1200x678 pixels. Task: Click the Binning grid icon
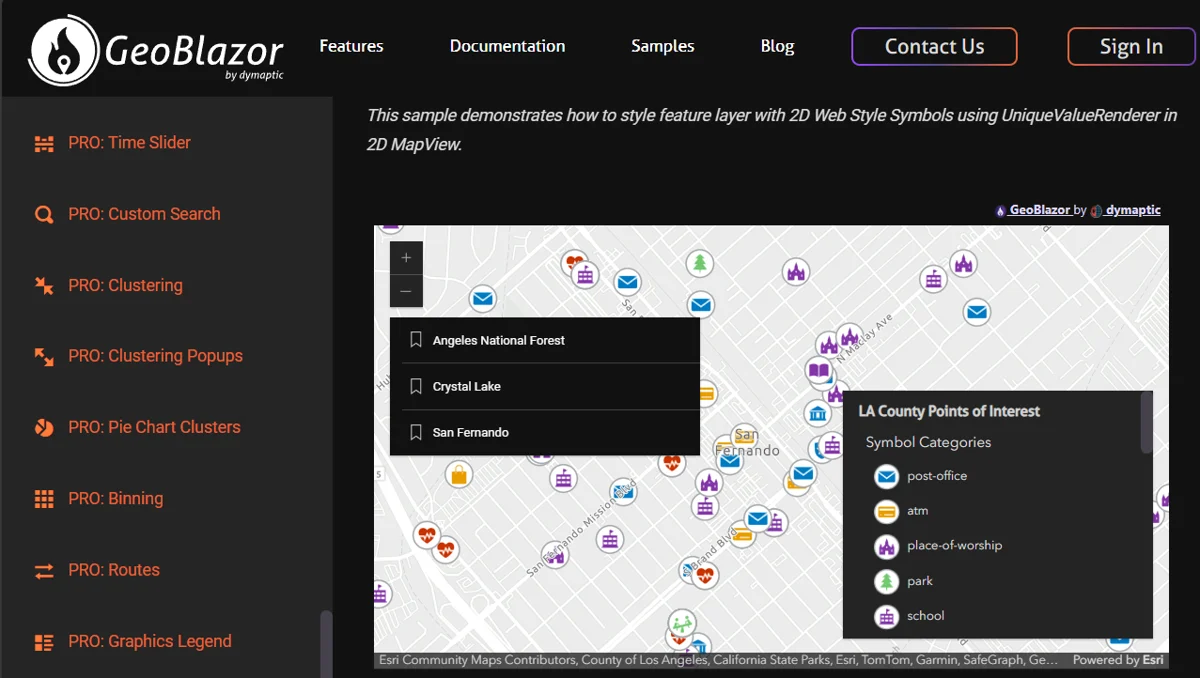[44, 498]
